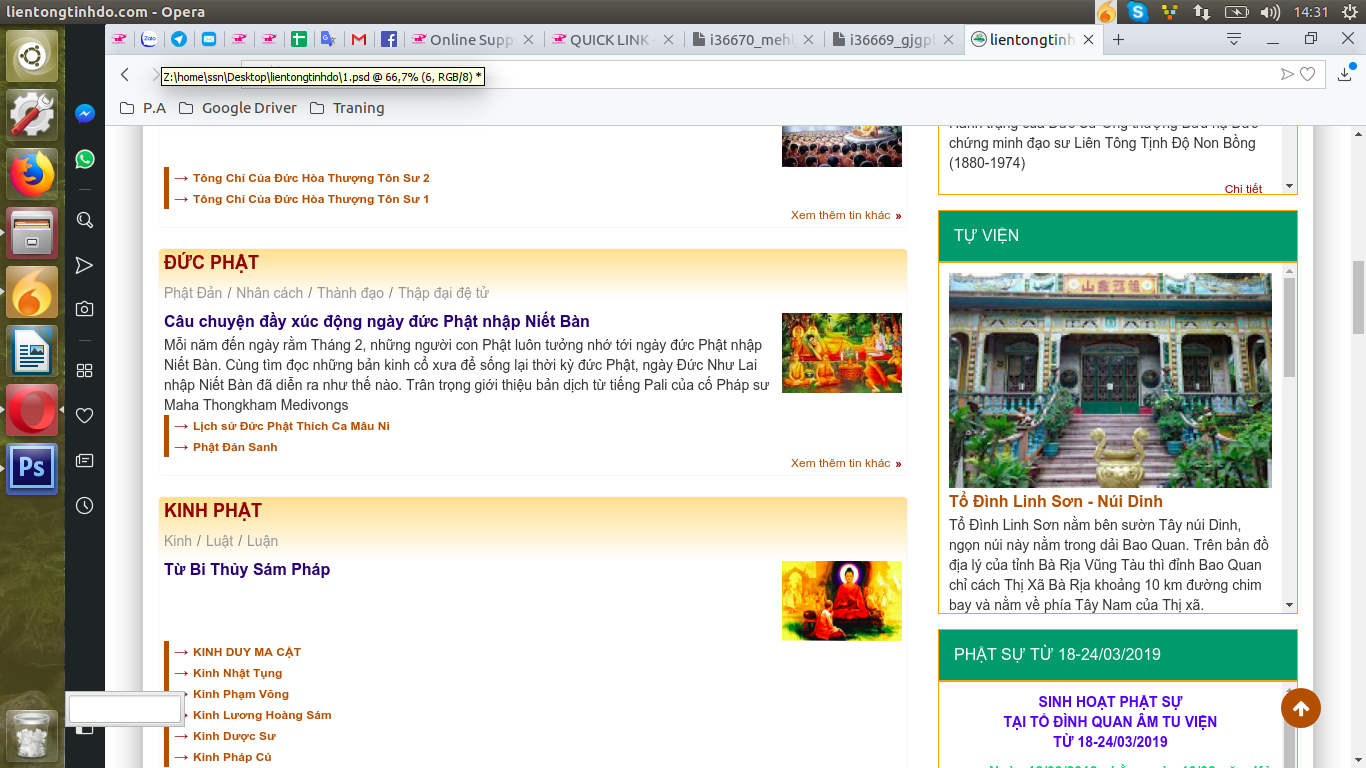Click the reclining Buddha Niết Bàn thumbnail
Viewport: 1366px width, 768px height.
tap(842, 353)
